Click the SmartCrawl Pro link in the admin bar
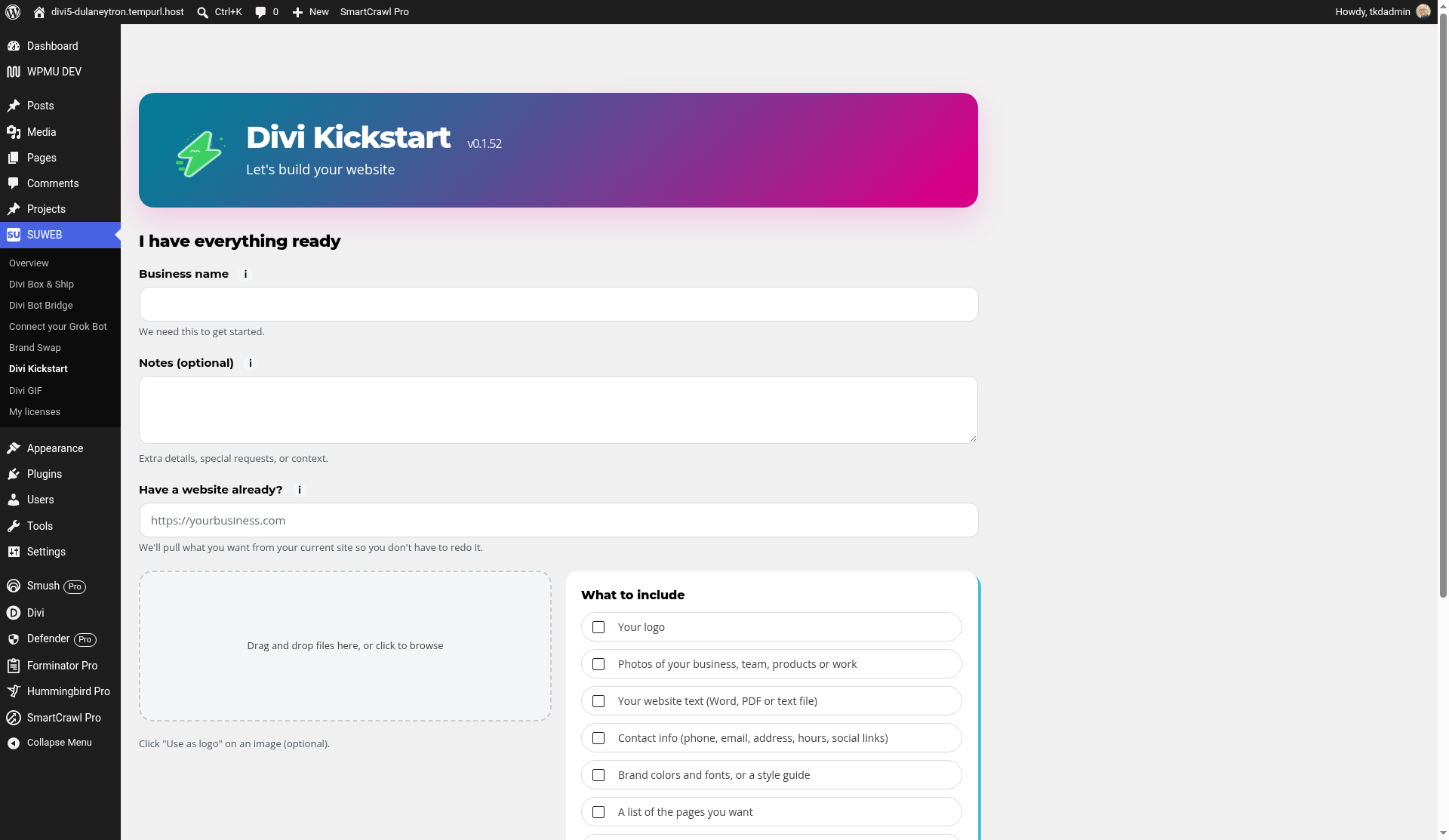The width and height of the screenshot is (1449, 840). tap(374, 12)
